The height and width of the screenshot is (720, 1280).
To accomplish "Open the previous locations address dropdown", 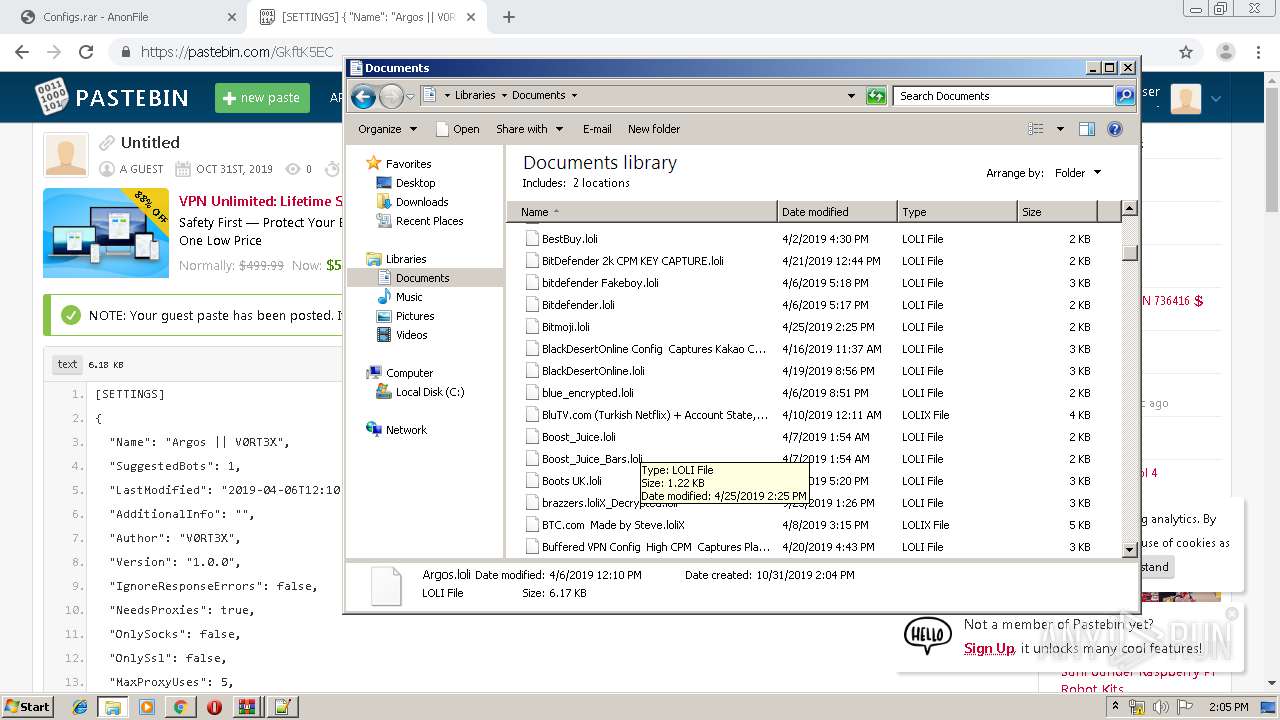I will (851, 96).
